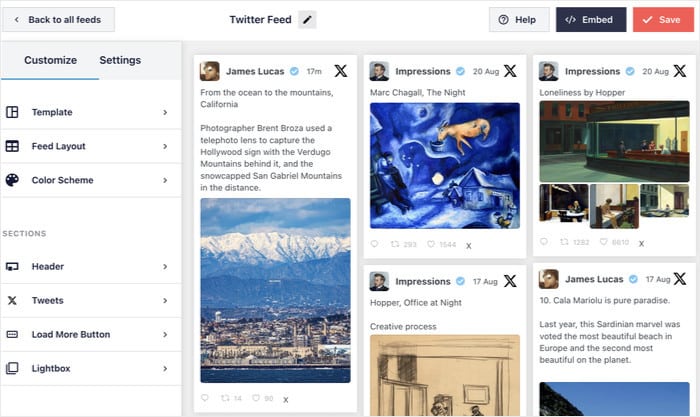
Task: Click the Lightbox icon in Sections
Action: (x=12, y=368)
